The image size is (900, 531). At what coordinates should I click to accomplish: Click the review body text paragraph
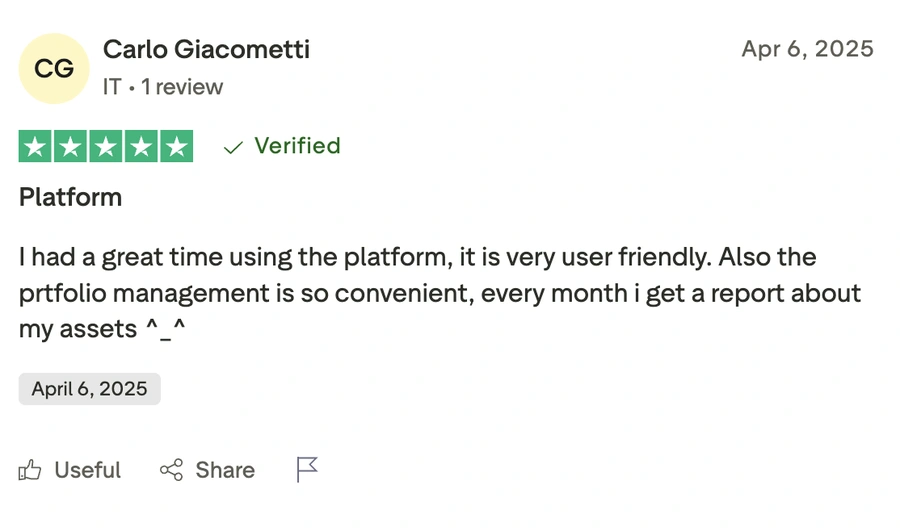point(440,293)
